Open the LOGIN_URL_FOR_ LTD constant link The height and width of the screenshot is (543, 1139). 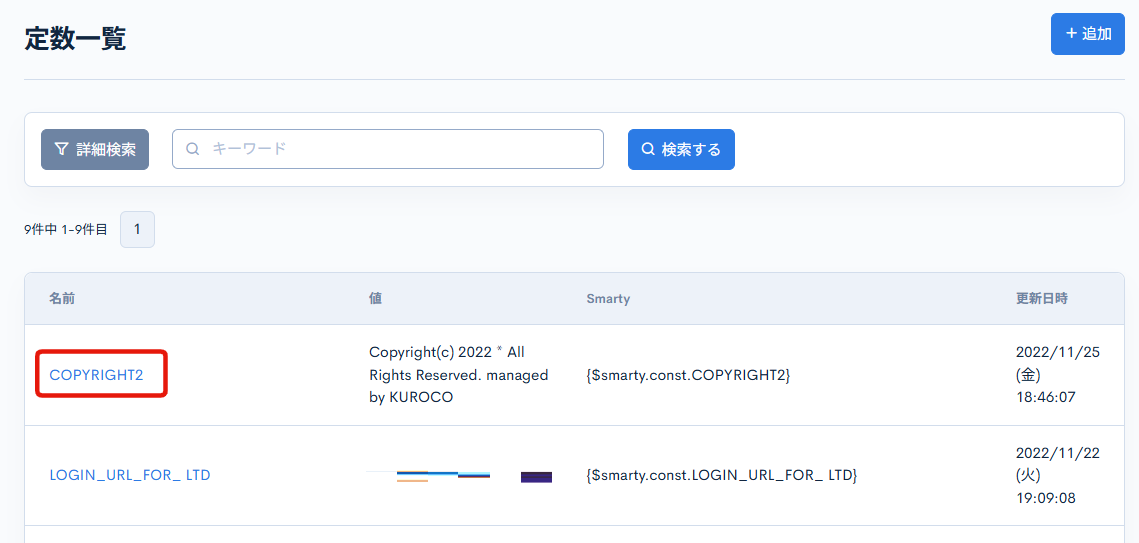pyautogui.click(x=130, y=475)
